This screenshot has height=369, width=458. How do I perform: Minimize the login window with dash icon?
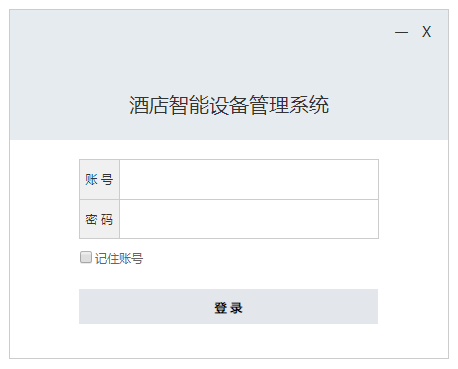pos(401,32)
